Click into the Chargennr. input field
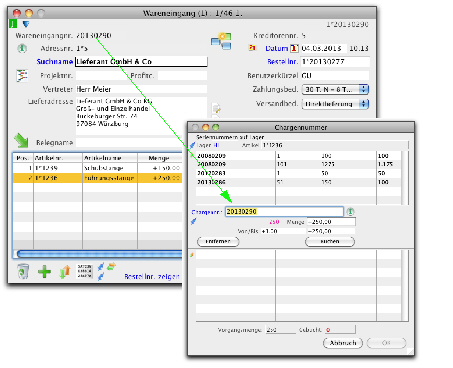Image resolution: width=453 pixels, height=368 pixels. 284,212
